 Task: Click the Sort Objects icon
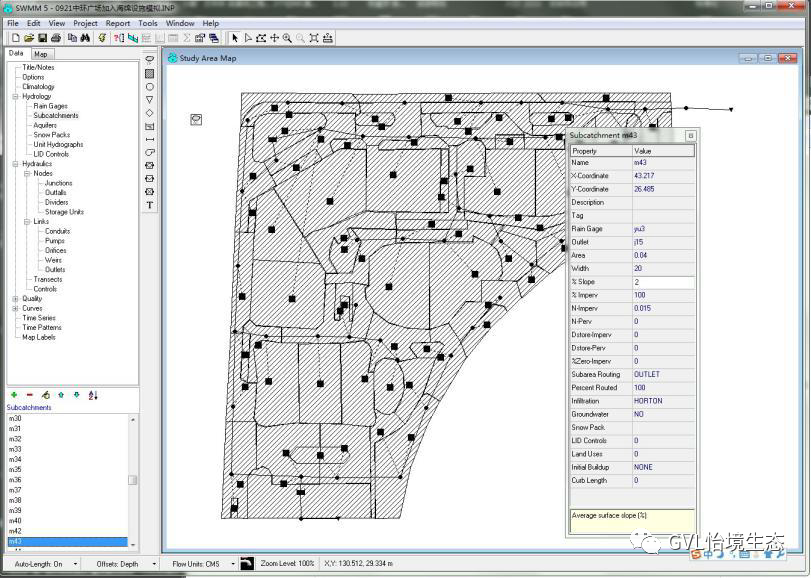point(92,395)
